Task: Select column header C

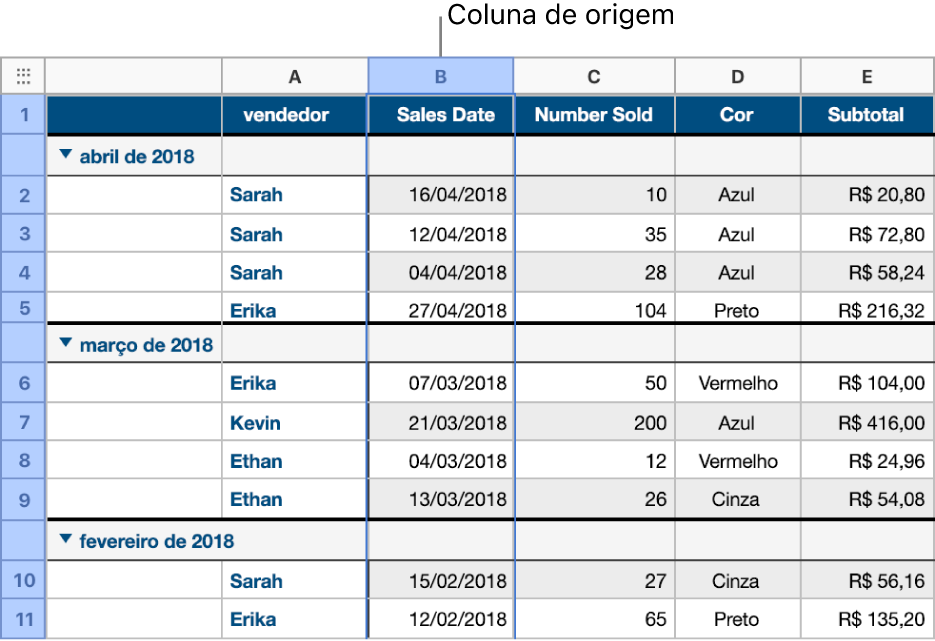Action: [593, 75]
